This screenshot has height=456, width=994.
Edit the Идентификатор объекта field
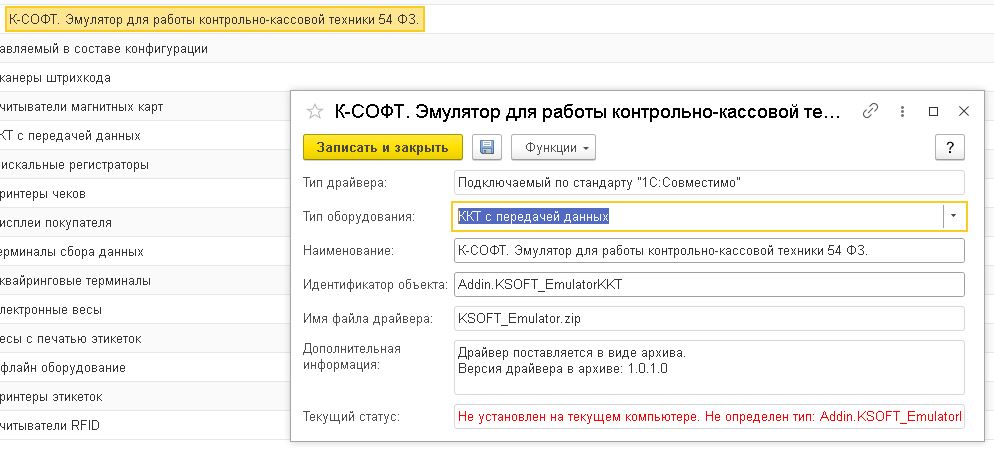[x=709, y=284]
